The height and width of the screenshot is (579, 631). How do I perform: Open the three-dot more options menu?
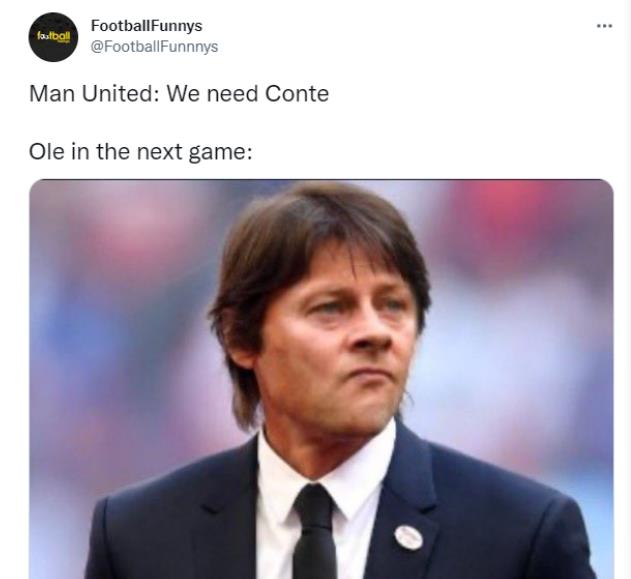604,26
